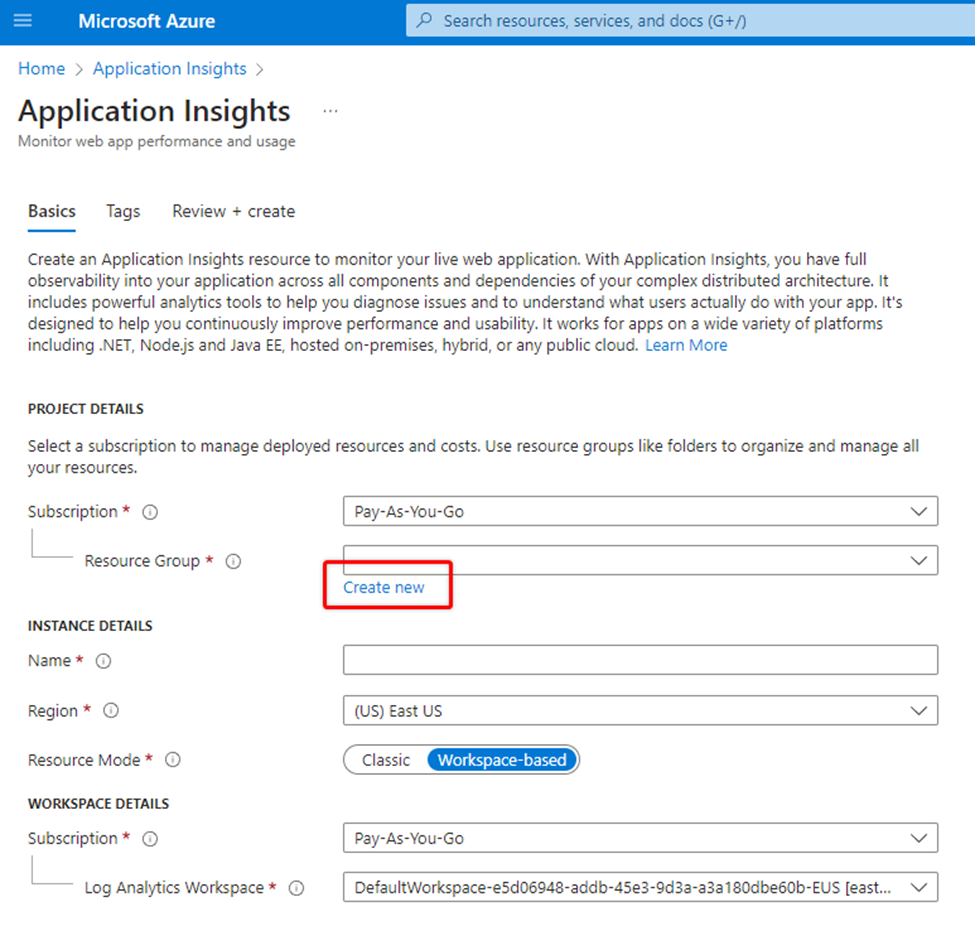Show info icon next to Name
This screenshot has width=975, height=926.
coord(103,661)
